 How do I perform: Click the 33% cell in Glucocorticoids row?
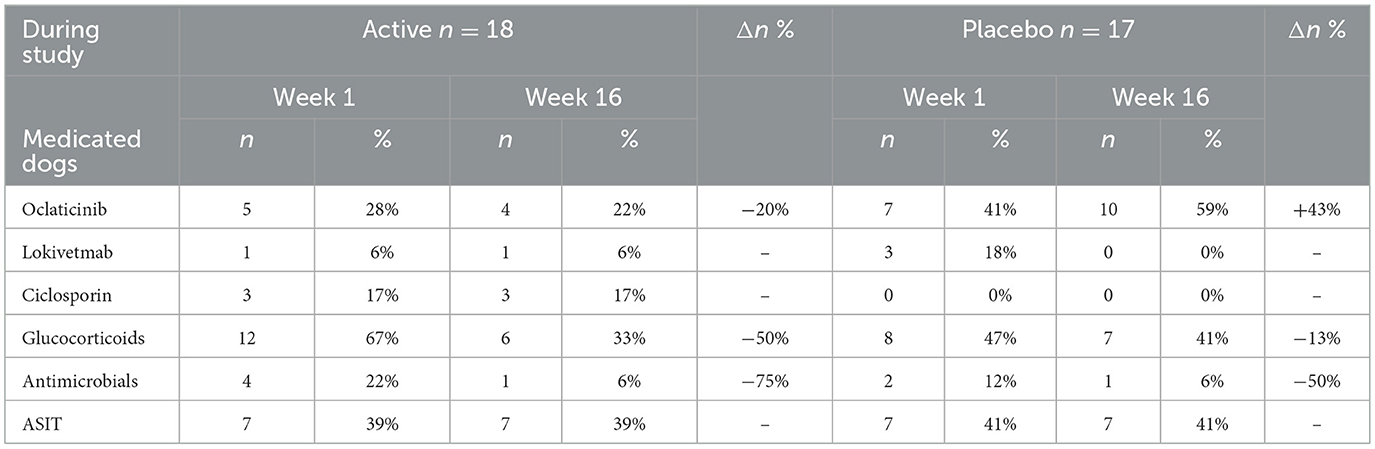[628, 338]
